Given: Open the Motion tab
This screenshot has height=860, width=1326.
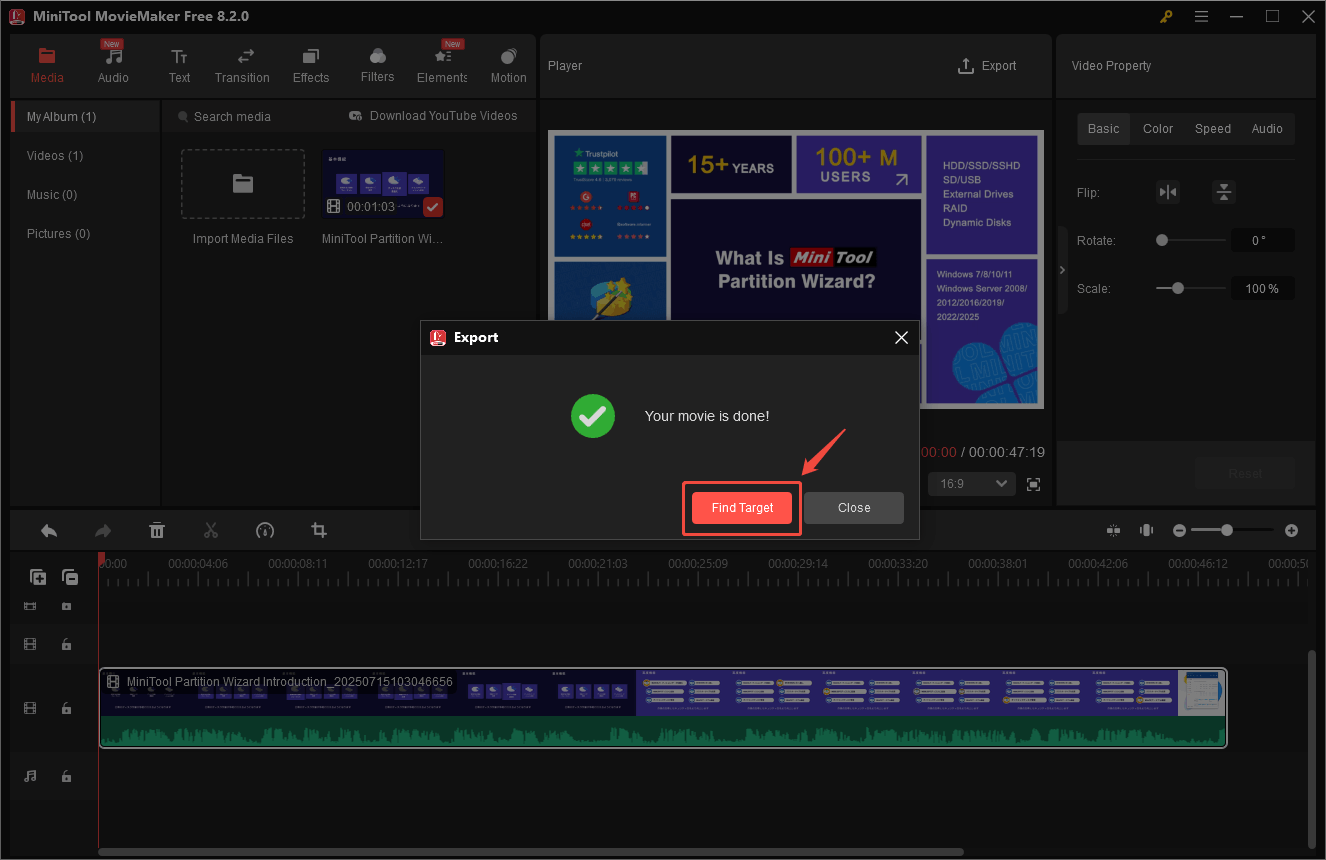Looking at the screenshot, I should click(508, 65).
